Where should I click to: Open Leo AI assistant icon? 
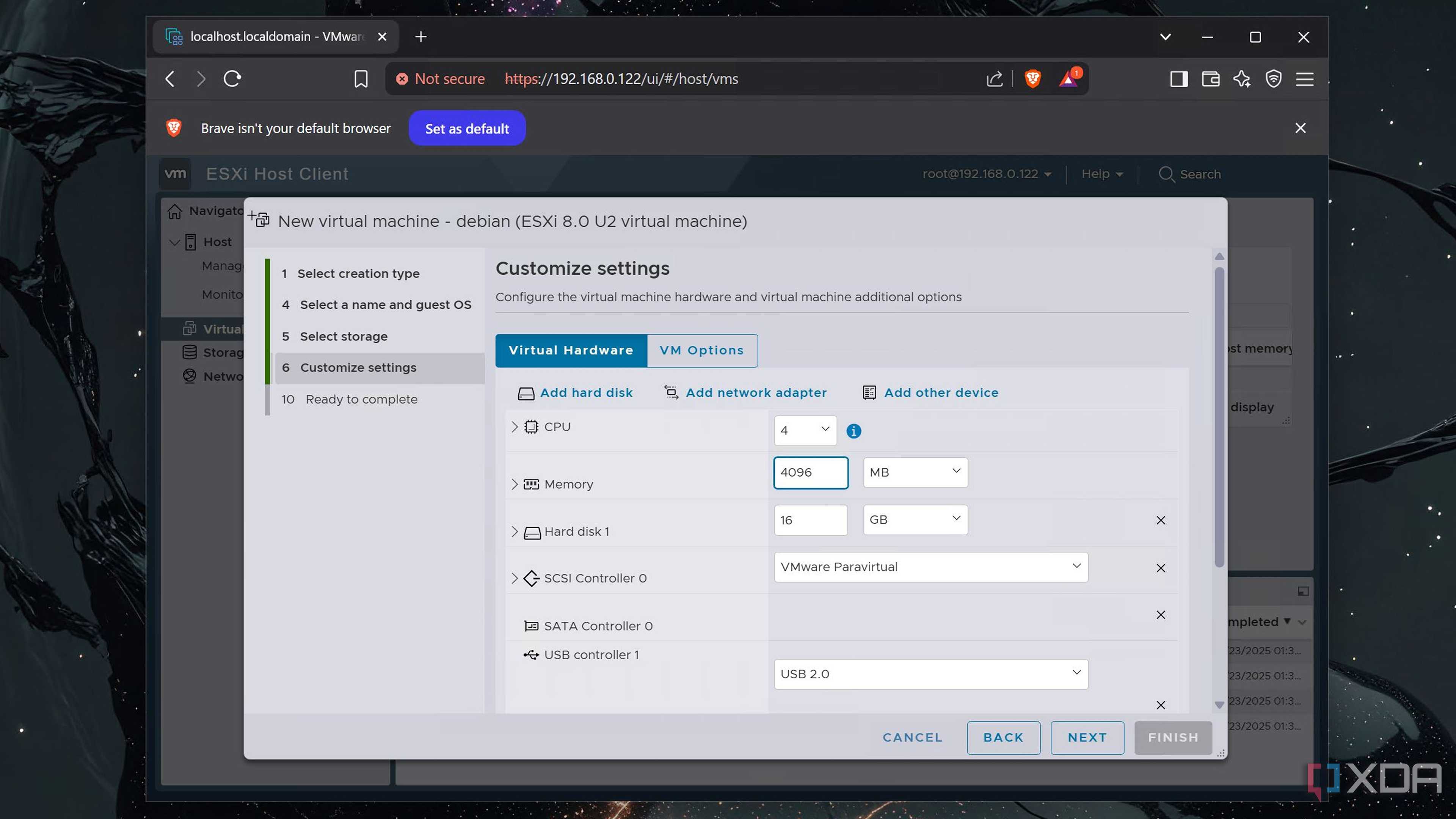1242,78
